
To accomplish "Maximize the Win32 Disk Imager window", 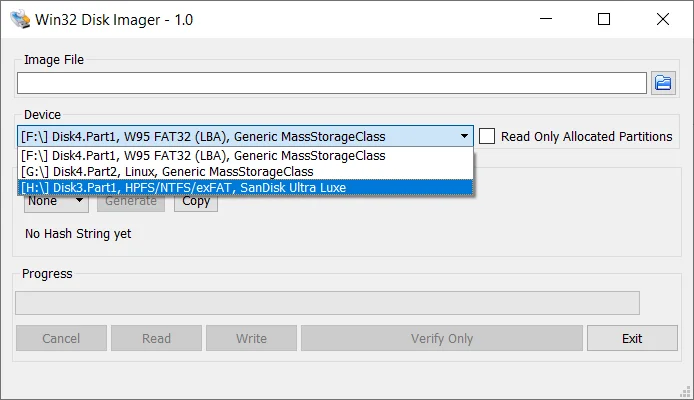I will tap(604, 19).
